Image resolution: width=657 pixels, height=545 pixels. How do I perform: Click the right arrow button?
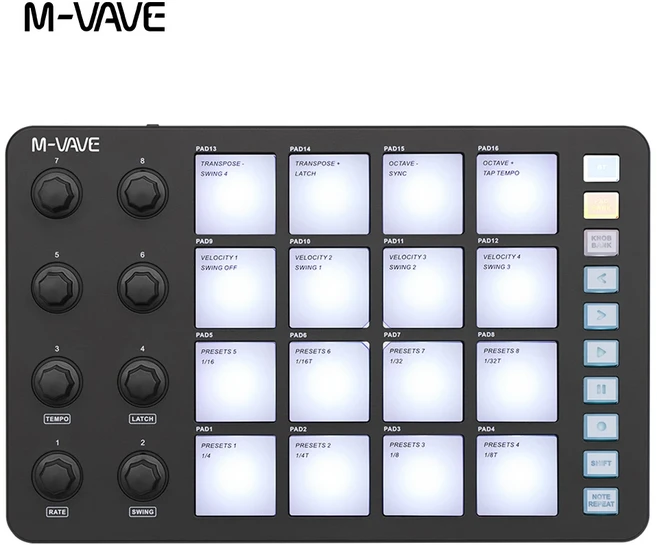(601, 316)
